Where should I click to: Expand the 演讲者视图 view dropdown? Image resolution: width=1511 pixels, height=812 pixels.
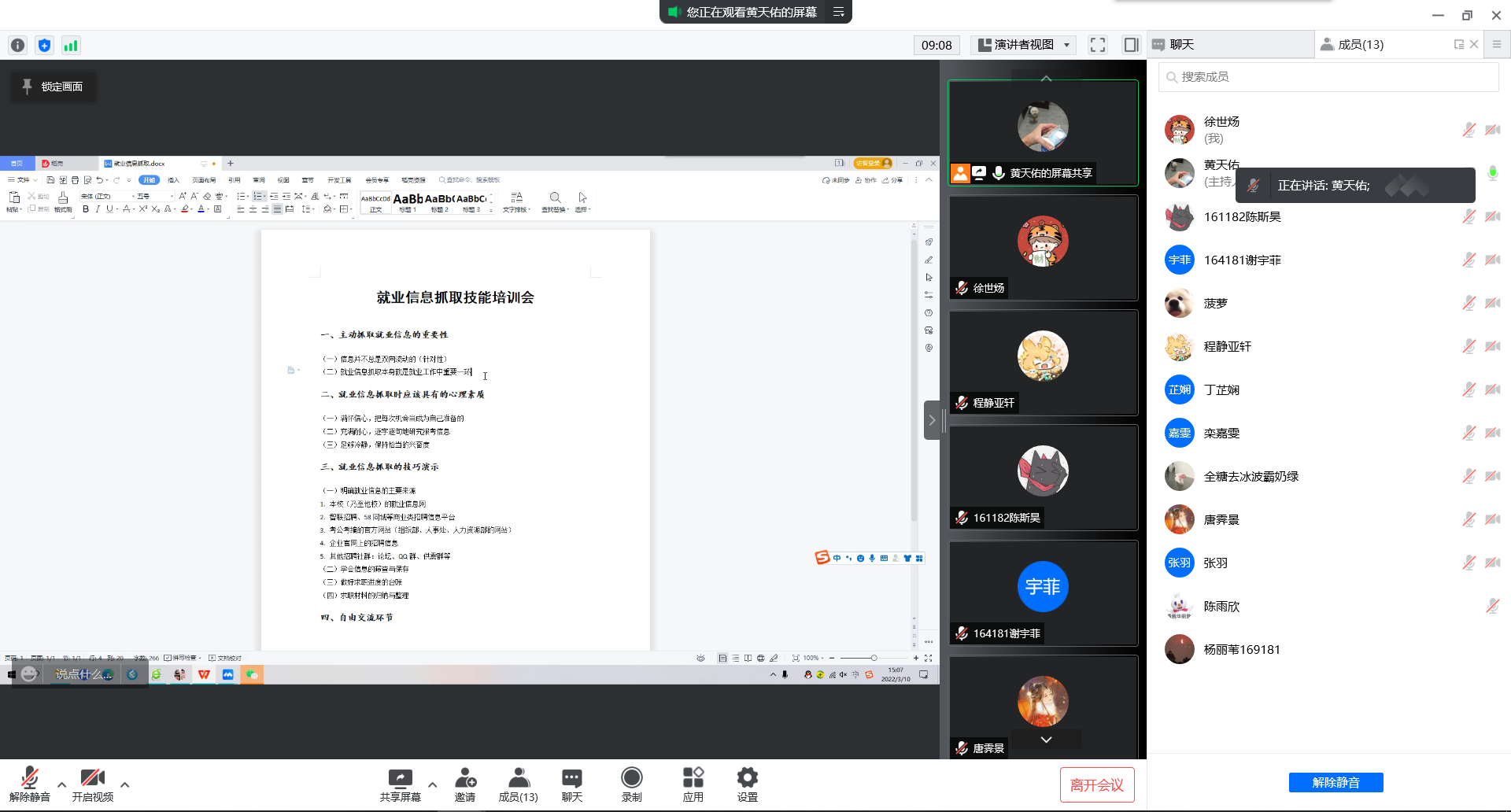point(1024,45)
